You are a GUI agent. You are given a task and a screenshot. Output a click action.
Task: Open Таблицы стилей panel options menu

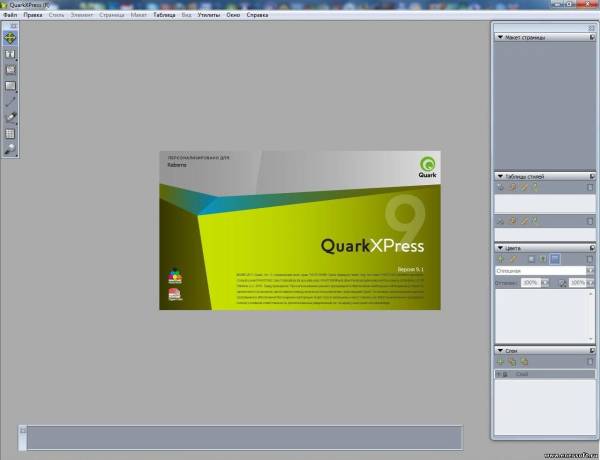click(592, 176)
